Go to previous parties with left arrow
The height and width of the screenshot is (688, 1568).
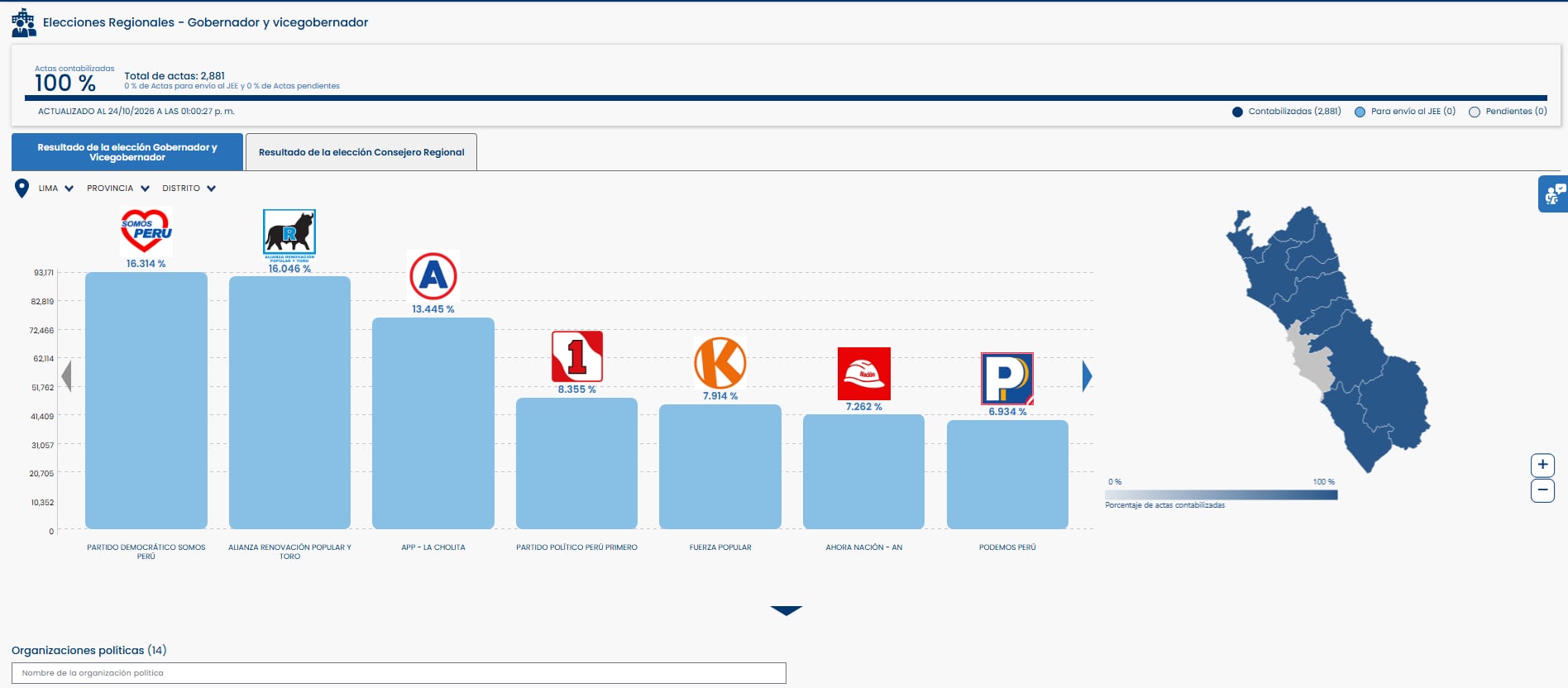click(x=66, y=376)
